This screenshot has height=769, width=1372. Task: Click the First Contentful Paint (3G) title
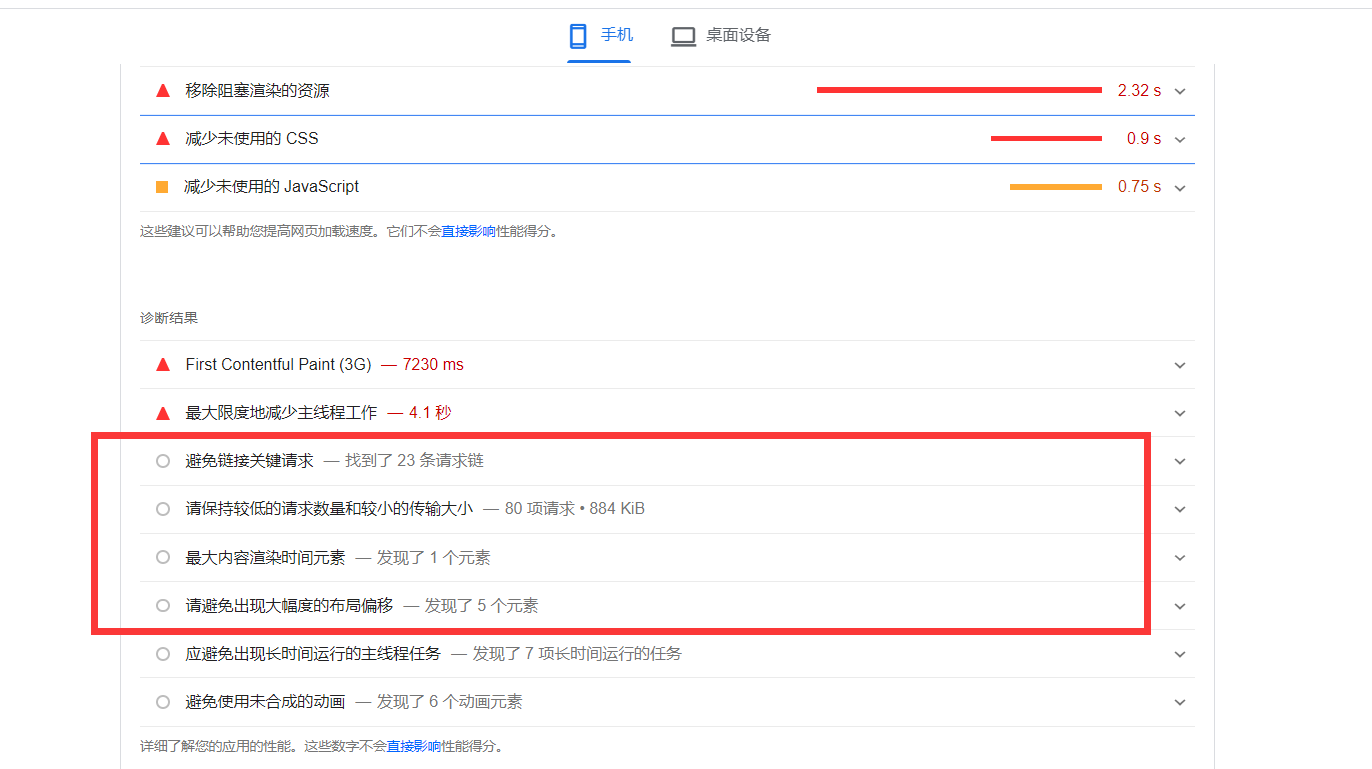point(278,365)
